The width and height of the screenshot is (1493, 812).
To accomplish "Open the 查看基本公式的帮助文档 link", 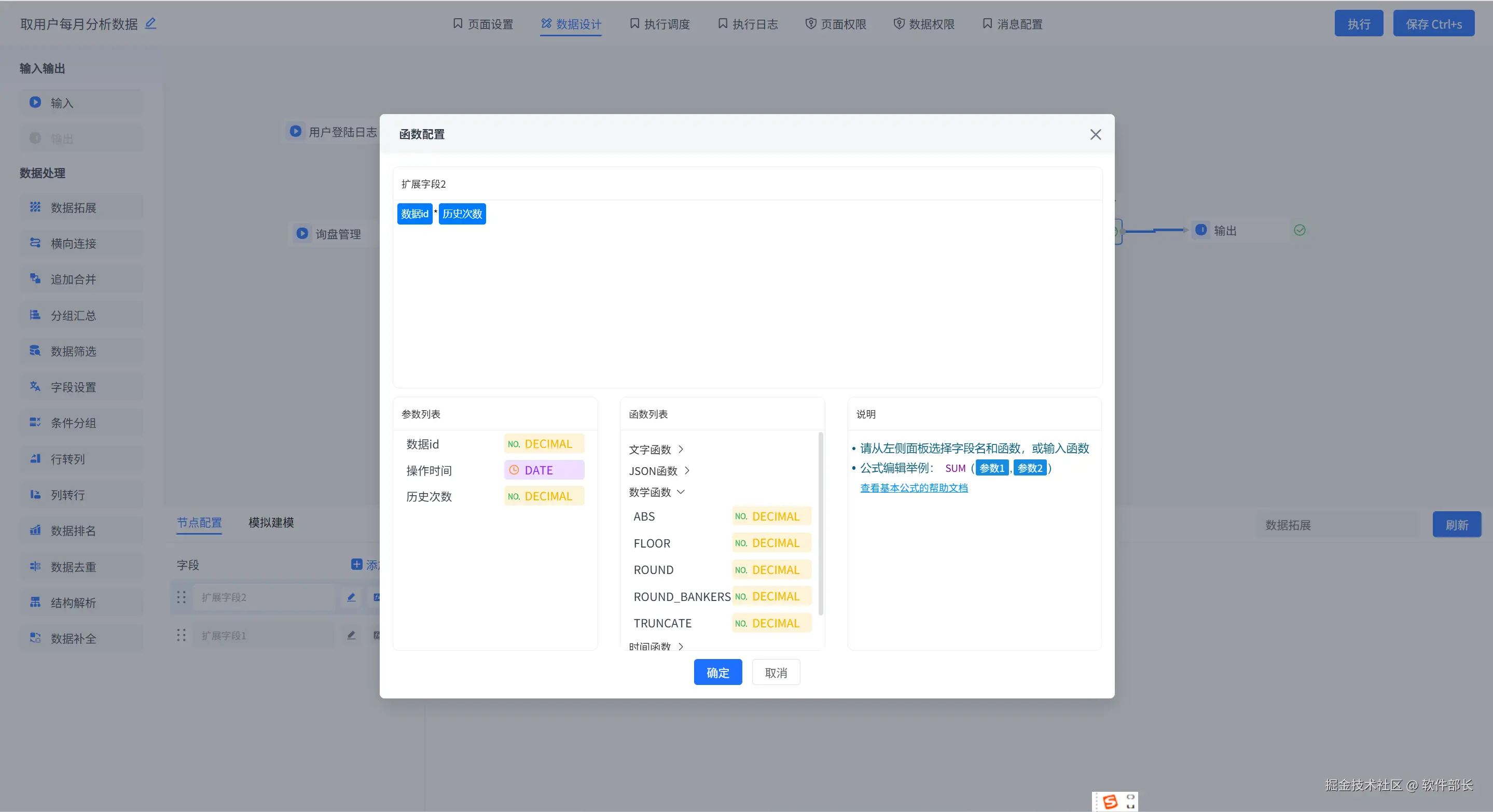I will pyautogui.click(x=914, y=487).
